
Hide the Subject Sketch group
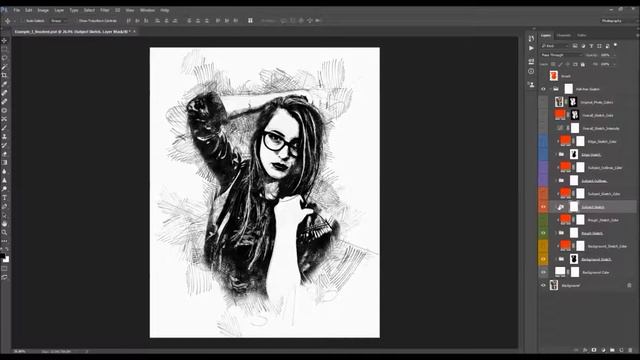tap(543, 207)
